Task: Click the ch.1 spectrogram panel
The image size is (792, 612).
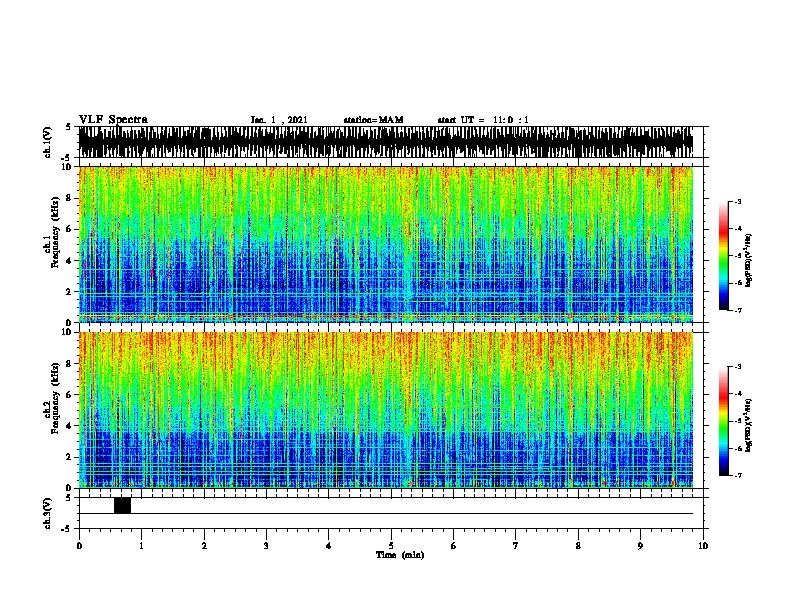Action: point(386,244)
